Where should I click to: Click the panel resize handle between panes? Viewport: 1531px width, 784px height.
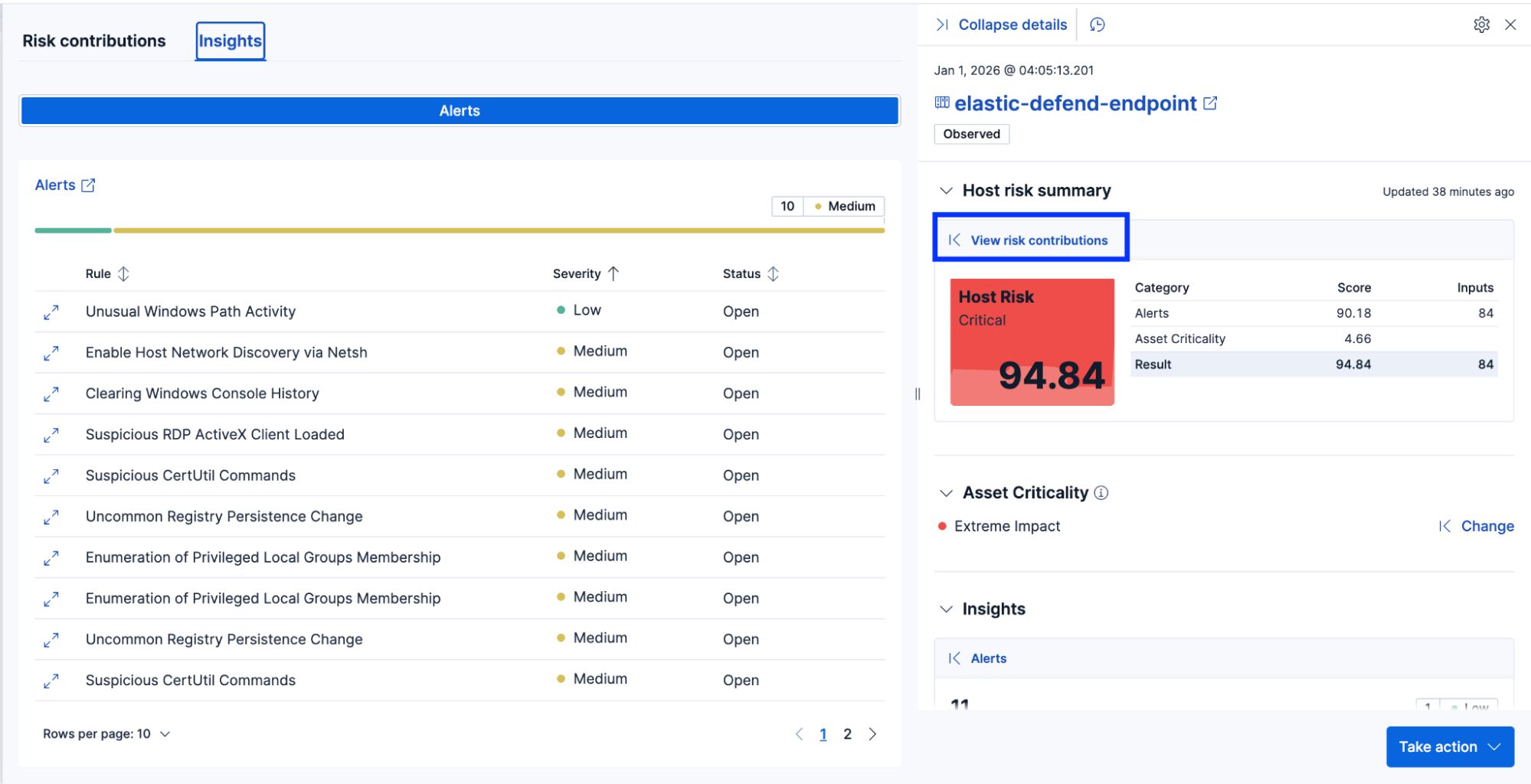pos(918,394)
